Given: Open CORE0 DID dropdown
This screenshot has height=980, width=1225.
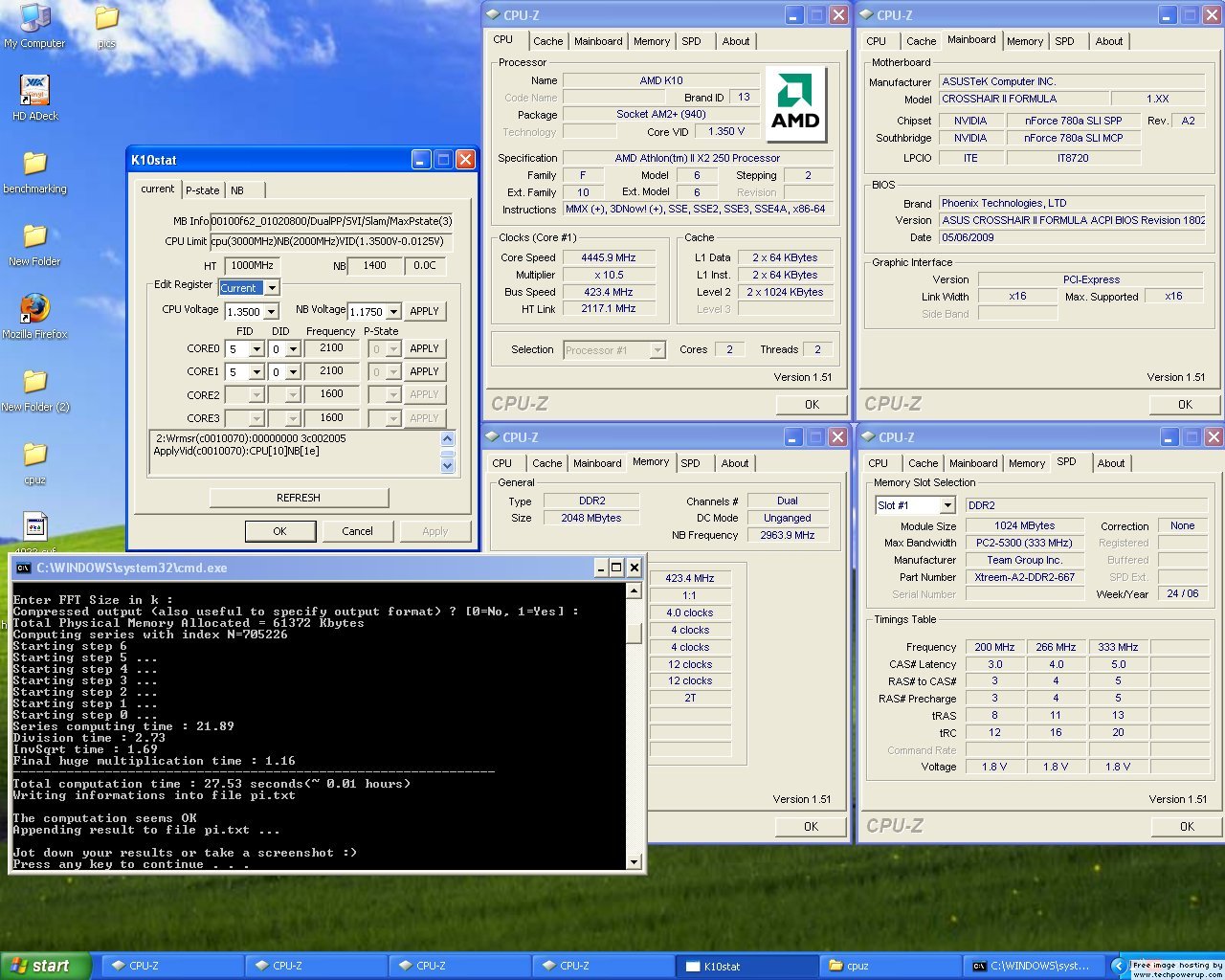Looking at the screenshot, I should tap(293, 349).
